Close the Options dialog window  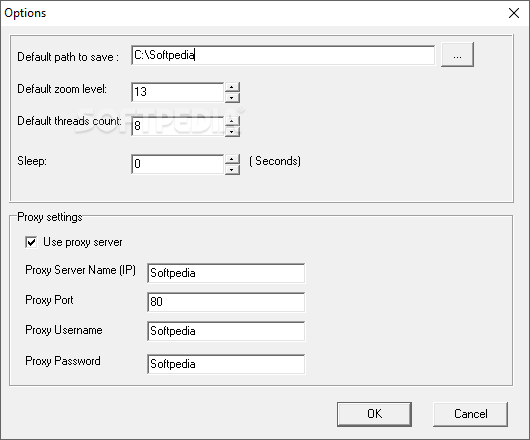coord(514,13)
